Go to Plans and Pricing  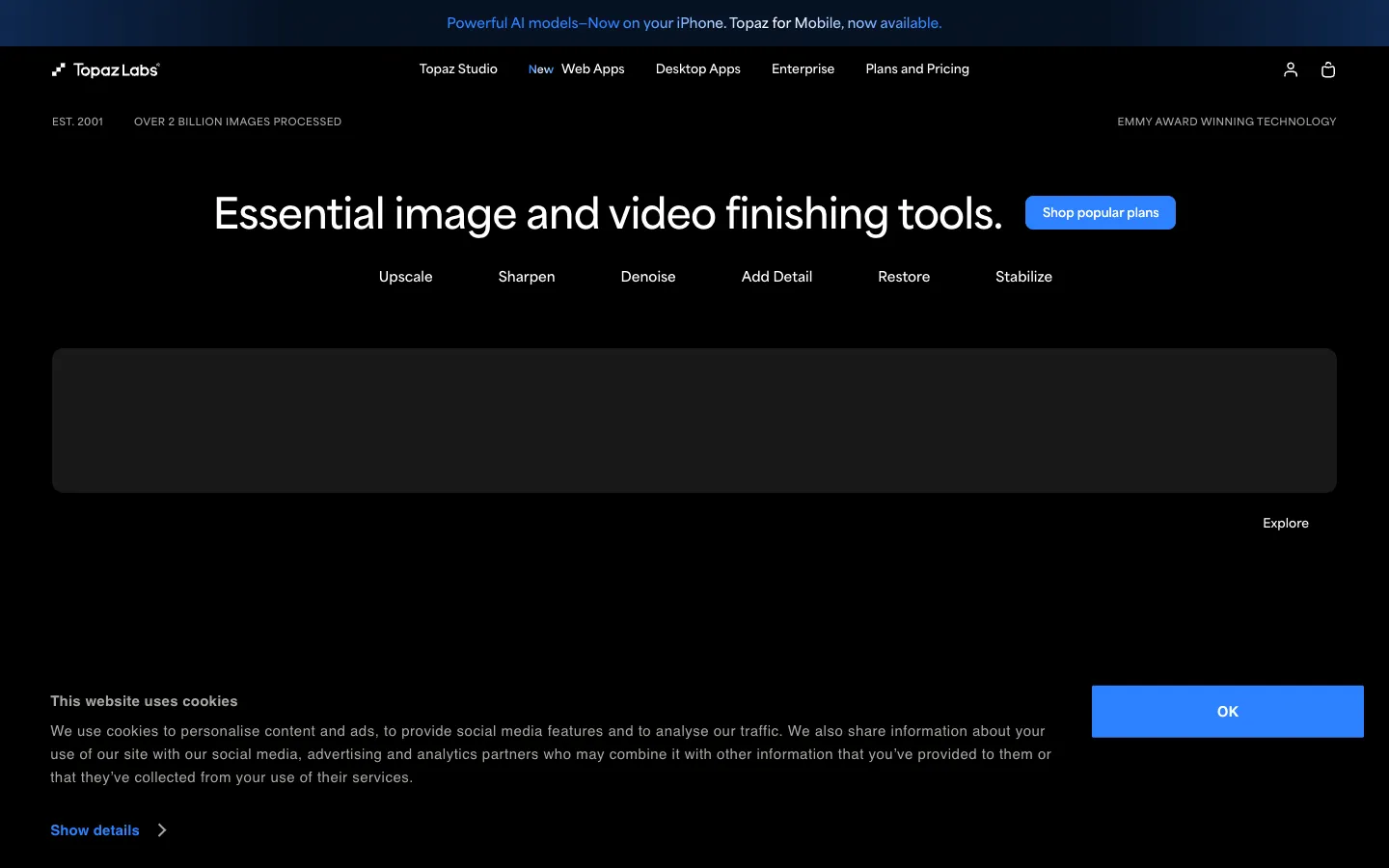917,69
